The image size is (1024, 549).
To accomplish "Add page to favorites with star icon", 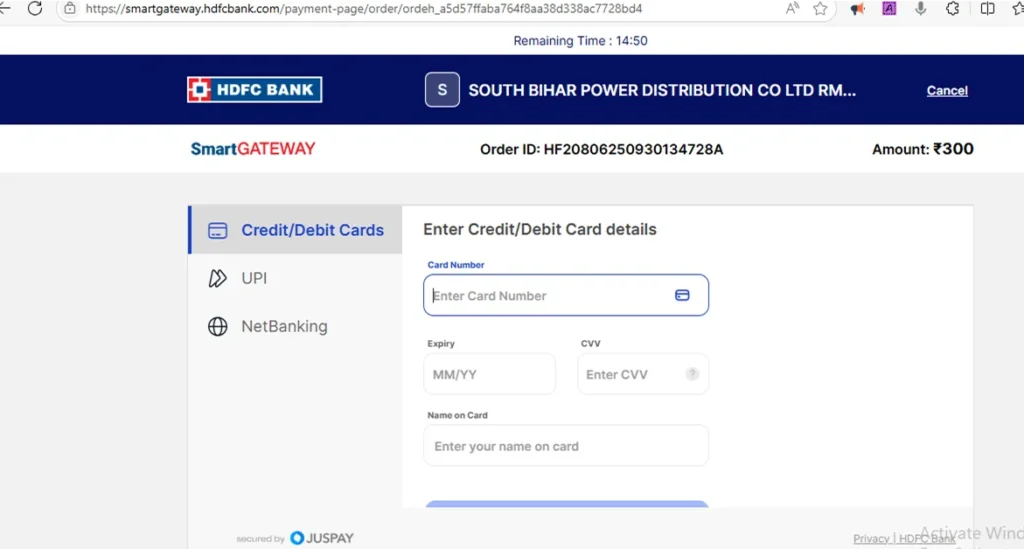I will (820, 8).
